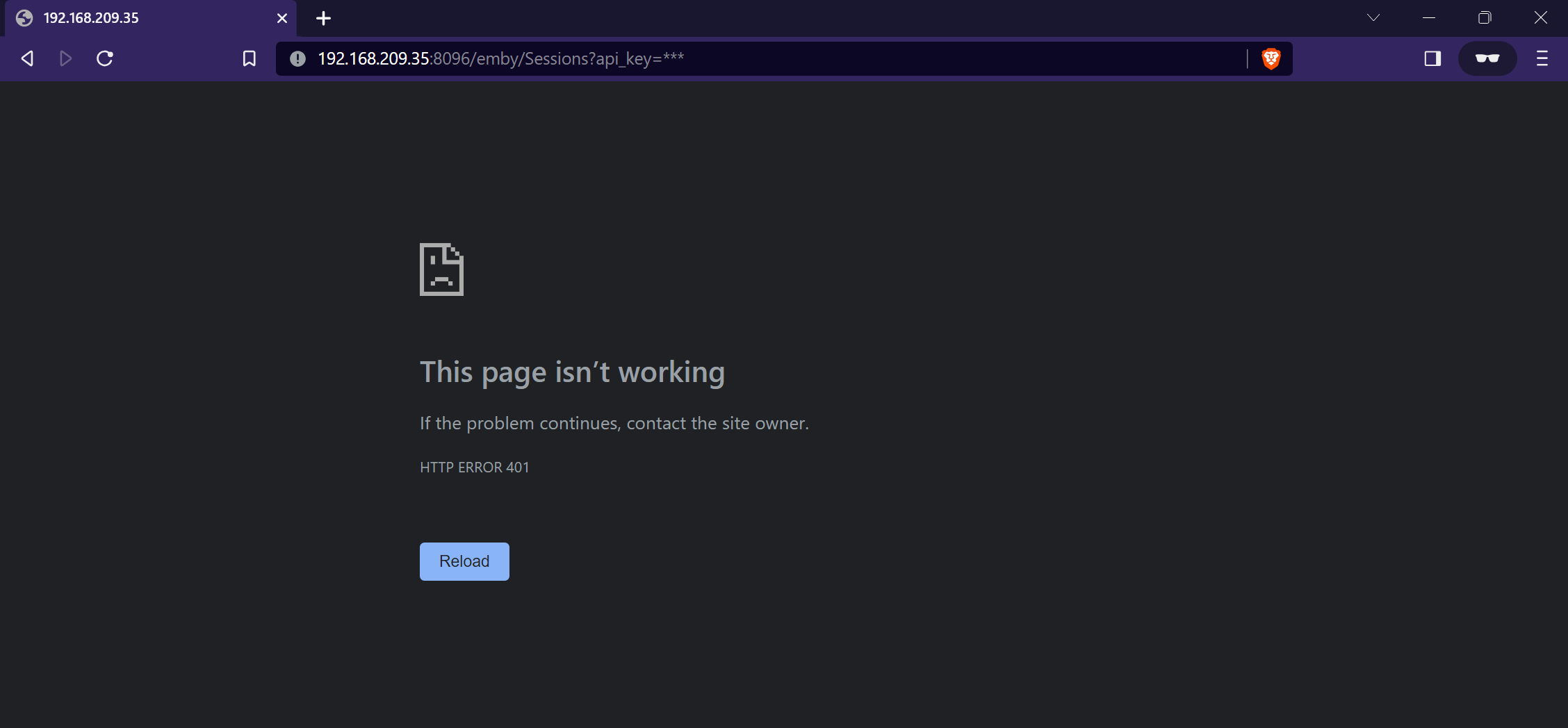The width and height of the screenshot is (1568, 728).
Task: Click the This page isn't working heading
Action: pyautogui.click(x=572, y=372)
